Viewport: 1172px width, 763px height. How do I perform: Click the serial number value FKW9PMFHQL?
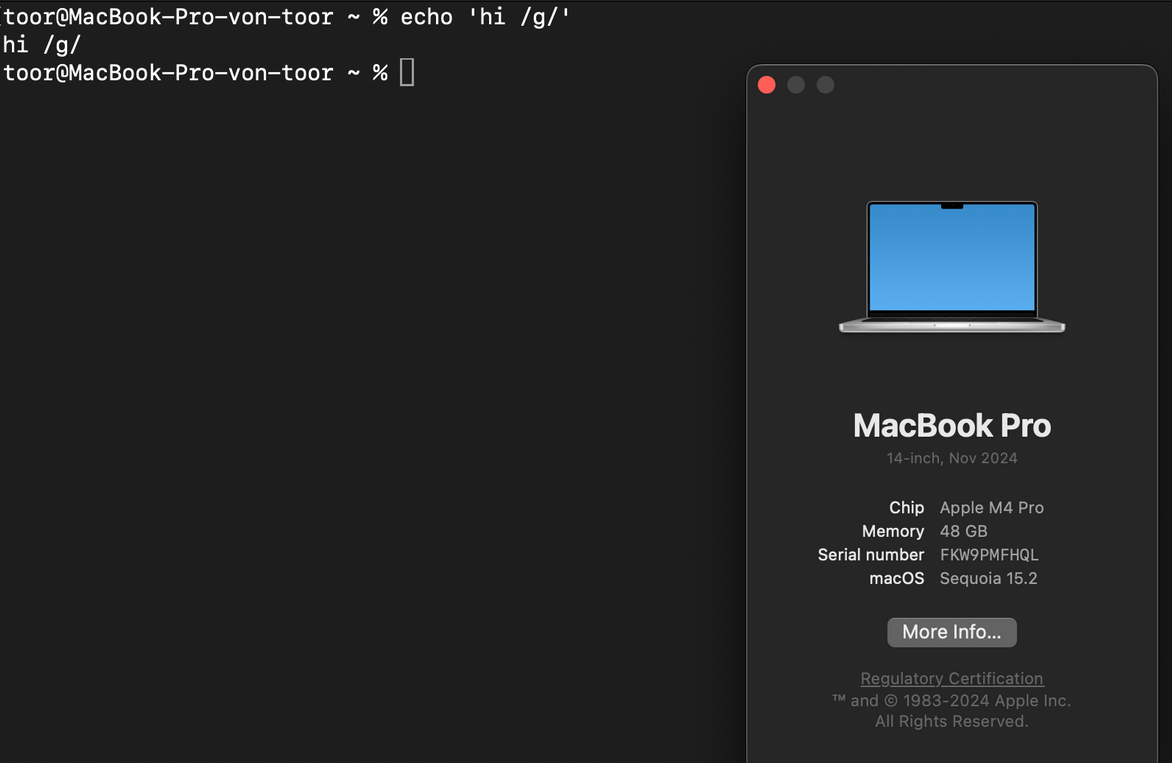click(x=989, y=555)
